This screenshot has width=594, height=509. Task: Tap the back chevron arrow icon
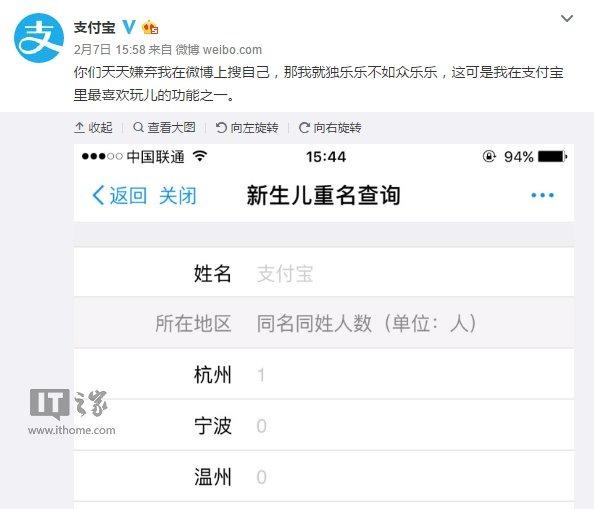pos(98,195)
